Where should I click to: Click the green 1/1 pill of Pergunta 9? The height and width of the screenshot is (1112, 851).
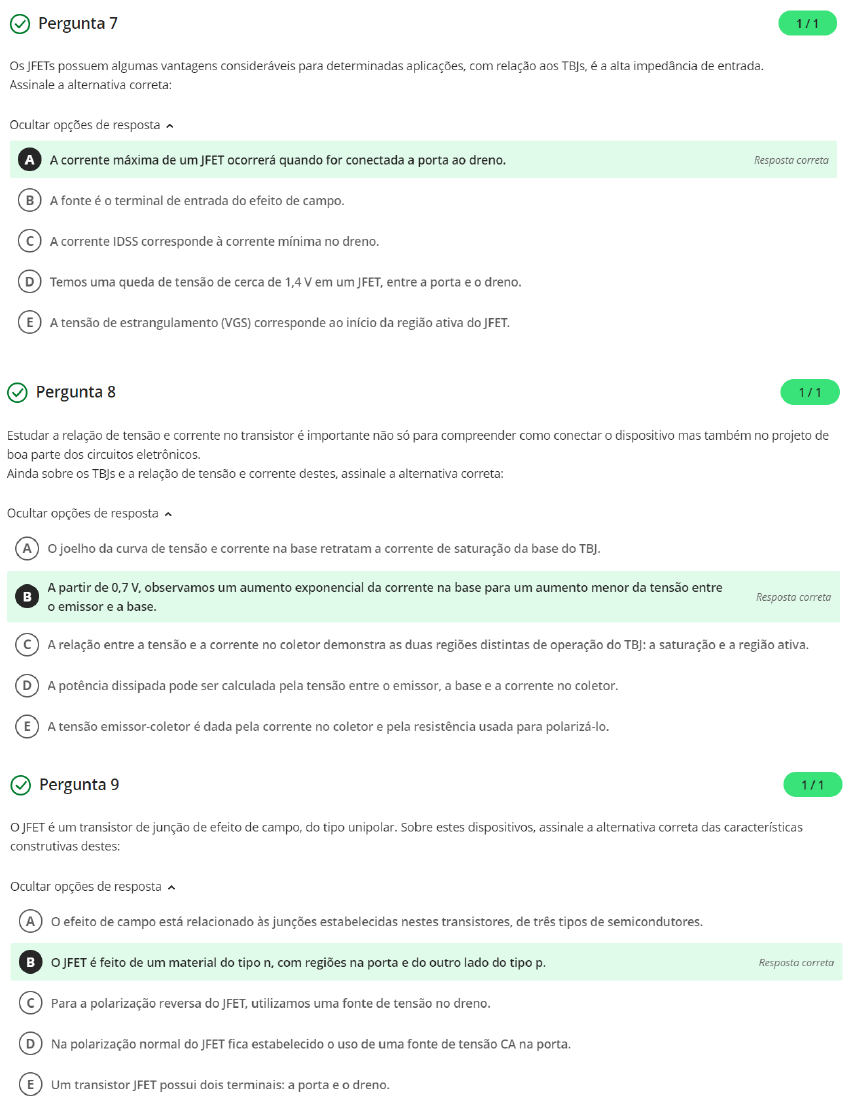tap(812, 784)
